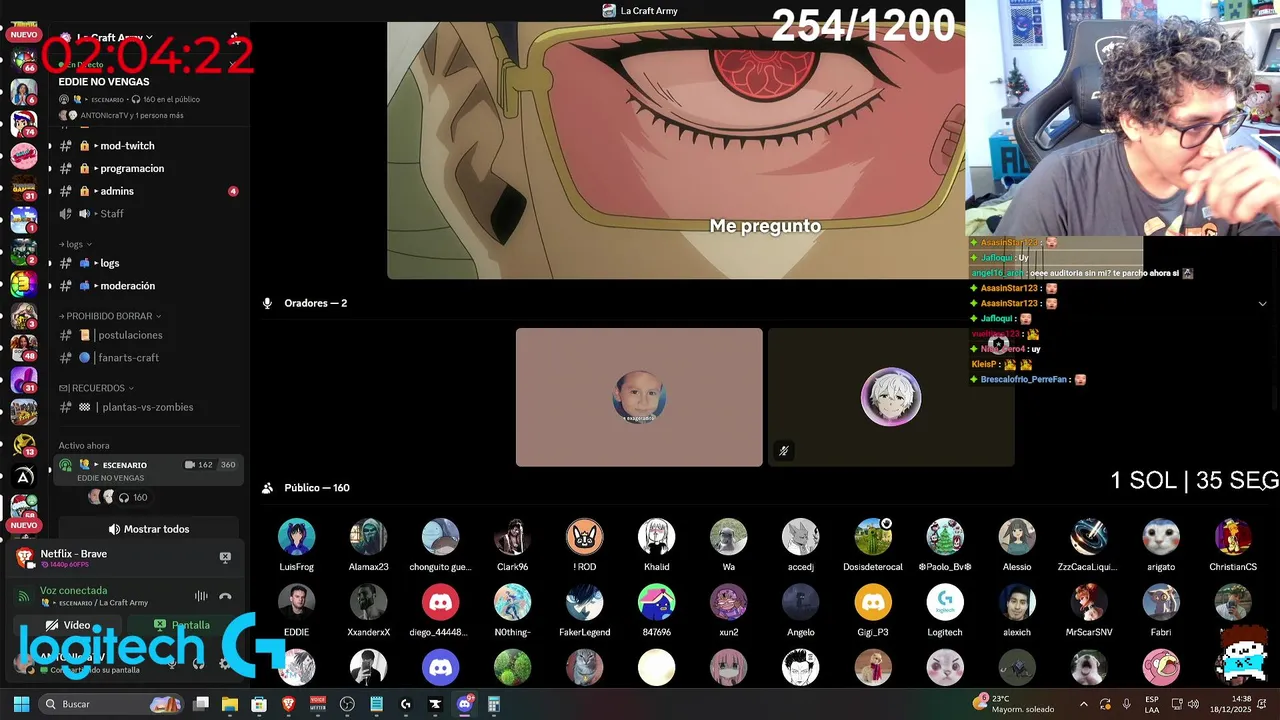The width and height of the screenshot is (1280, 720).
Task: Deafen audio with headphones icon
Action: pyautogui.click(x=198, y=663)
